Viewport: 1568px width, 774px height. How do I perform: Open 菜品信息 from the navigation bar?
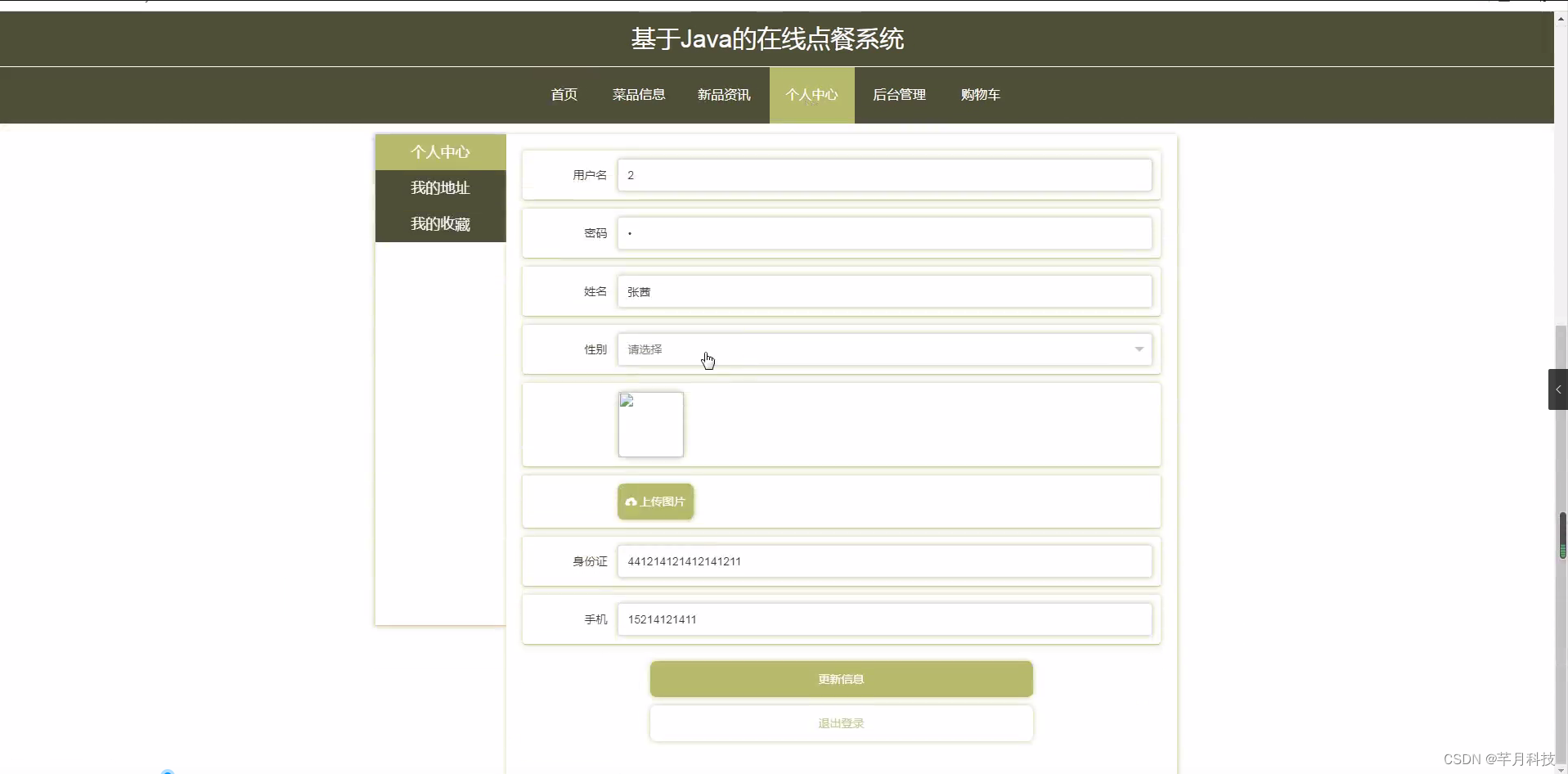638,95
